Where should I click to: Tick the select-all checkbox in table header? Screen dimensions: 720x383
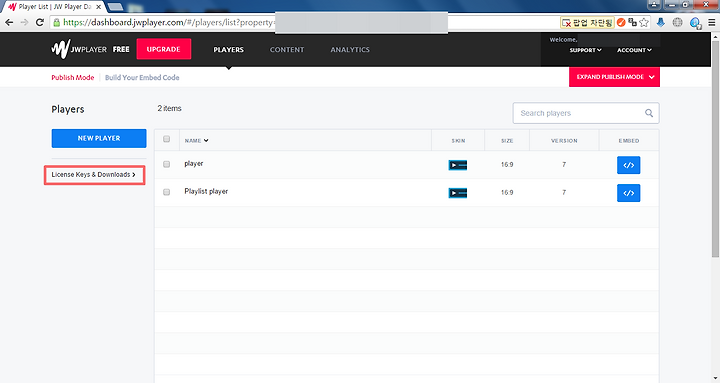(x=166, y=139)
